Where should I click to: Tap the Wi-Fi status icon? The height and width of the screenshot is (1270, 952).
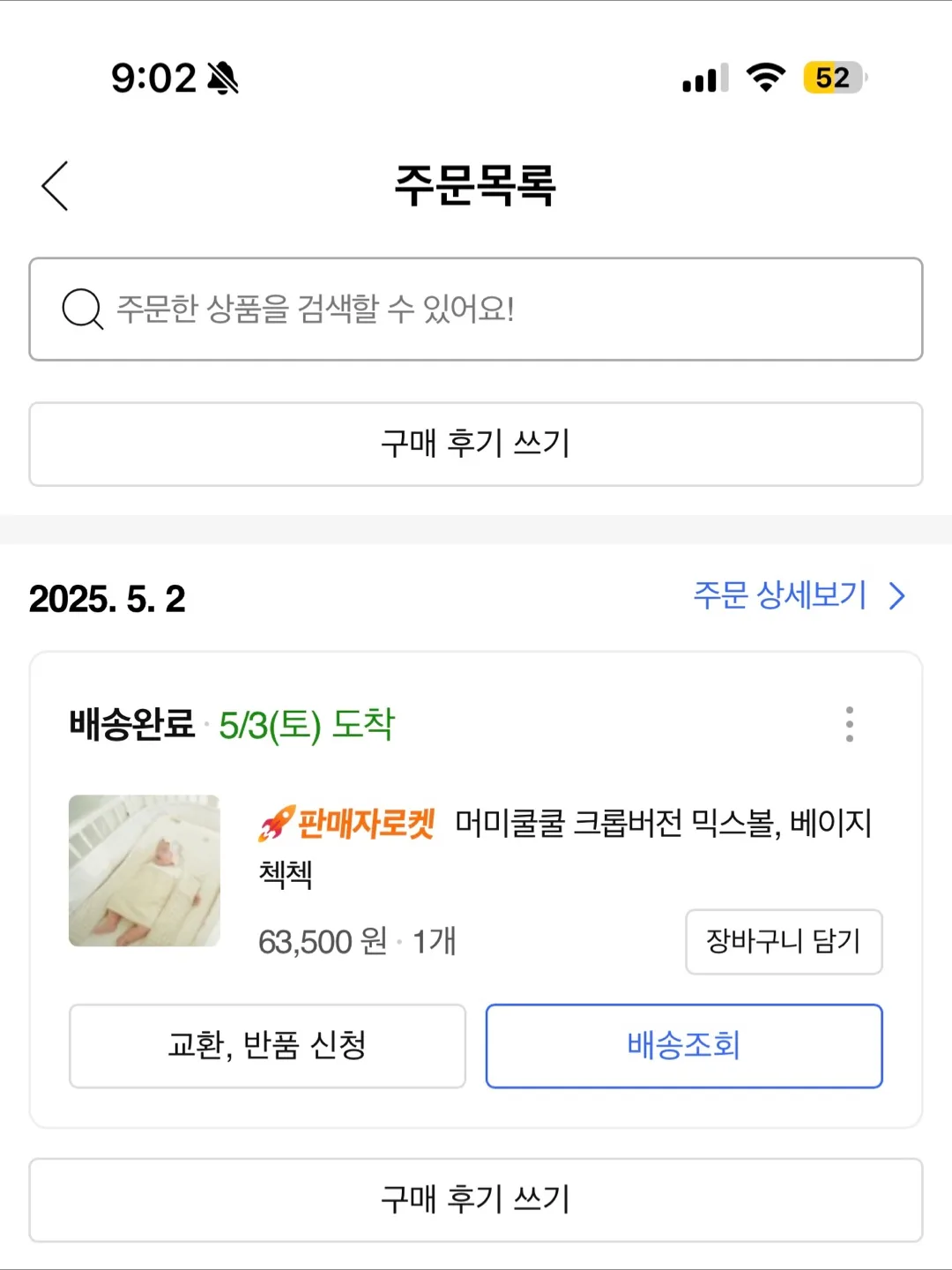[x=766, y=78]
